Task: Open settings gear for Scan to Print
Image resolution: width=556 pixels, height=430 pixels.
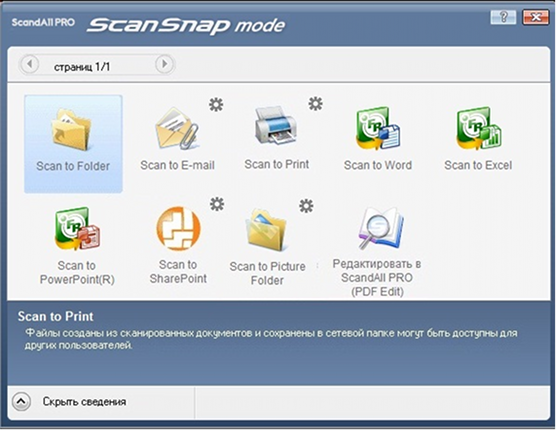Action: 315,104
